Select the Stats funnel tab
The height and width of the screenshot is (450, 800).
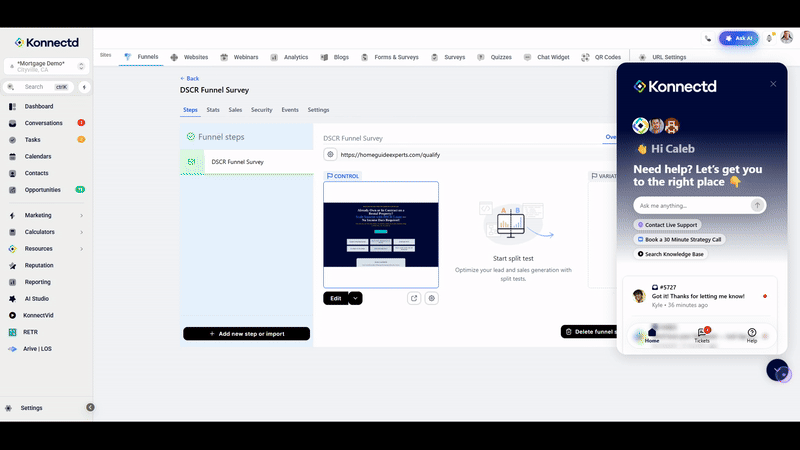pos(213,110)
